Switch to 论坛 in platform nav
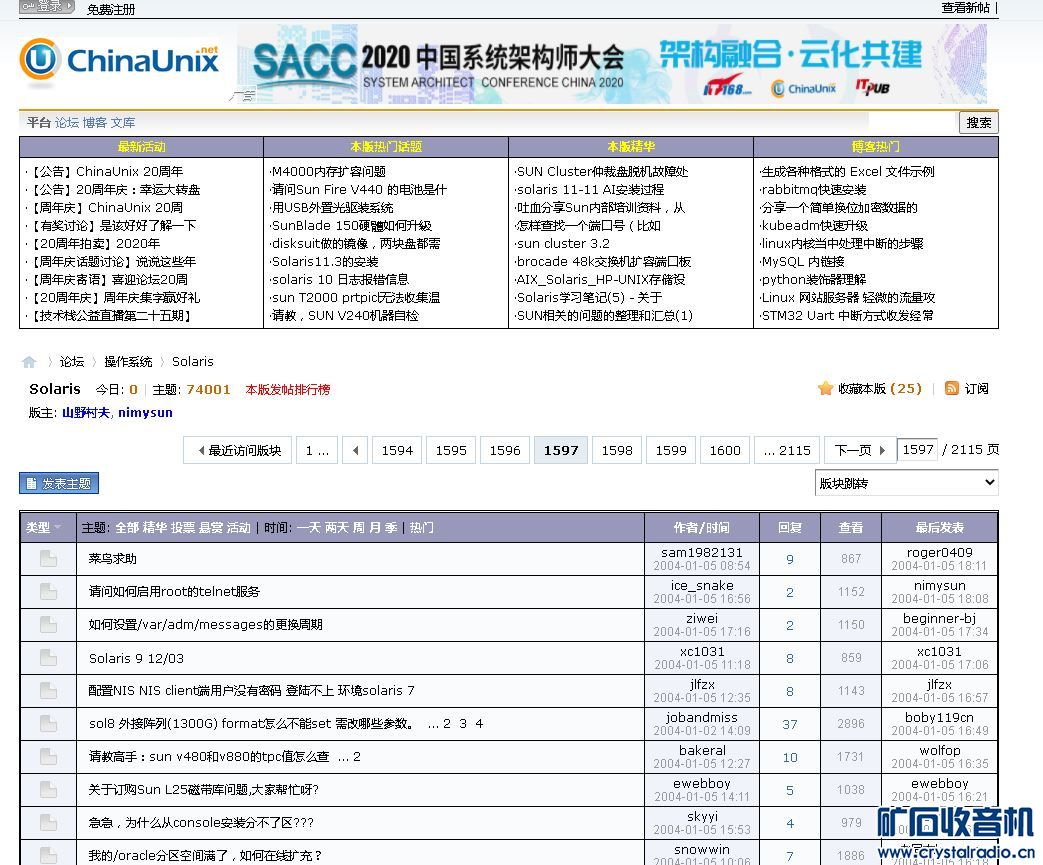Screen dimensions: 1043x865 tap(67, 122)
